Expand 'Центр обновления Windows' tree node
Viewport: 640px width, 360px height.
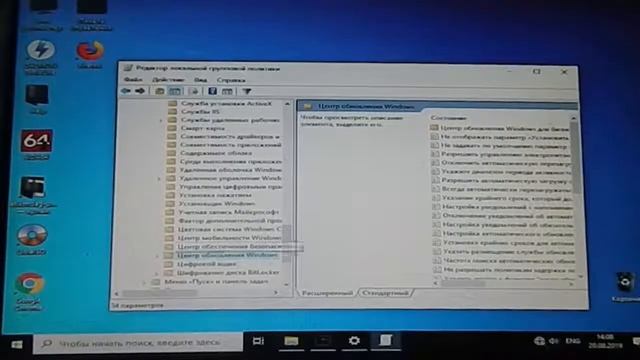(x=158, y=256)
